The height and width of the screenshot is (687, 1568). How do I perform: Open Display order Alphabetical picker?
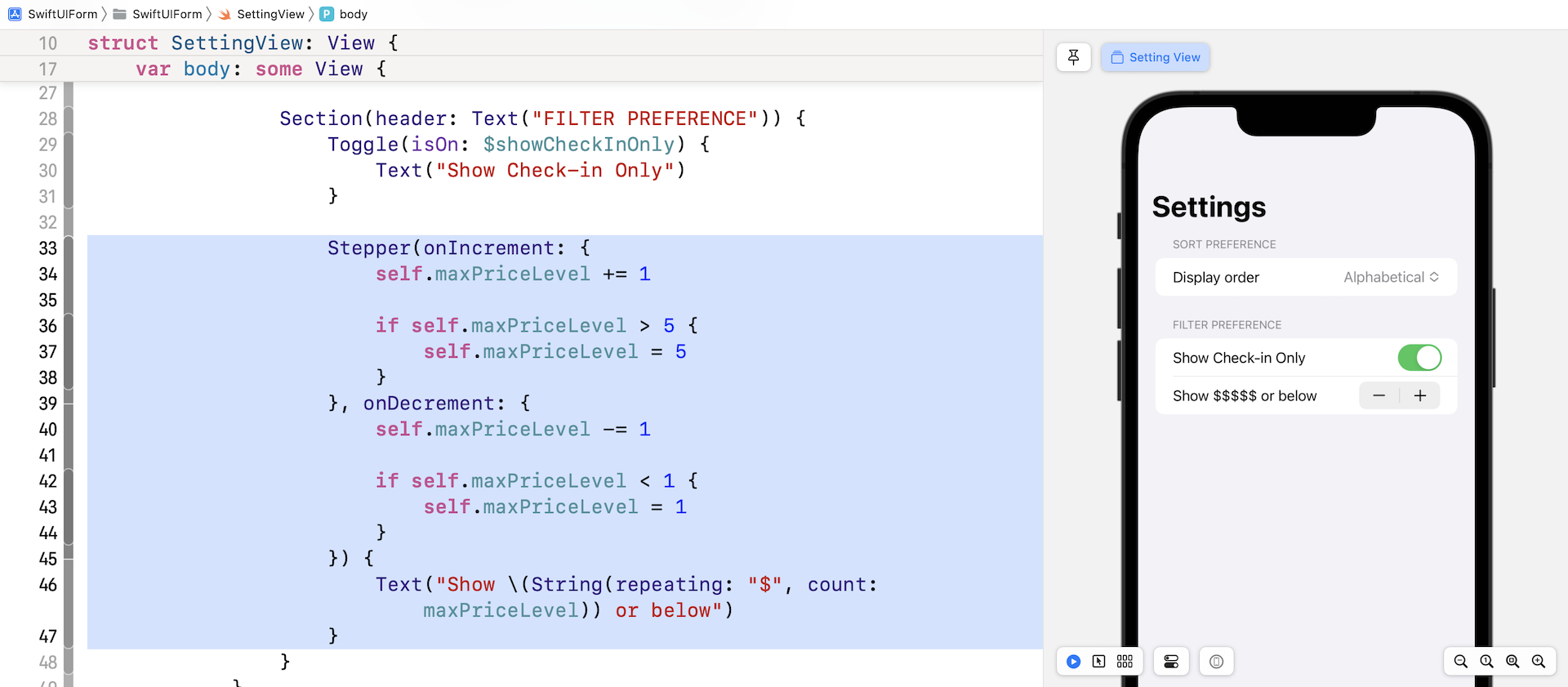click(1391, 278)
